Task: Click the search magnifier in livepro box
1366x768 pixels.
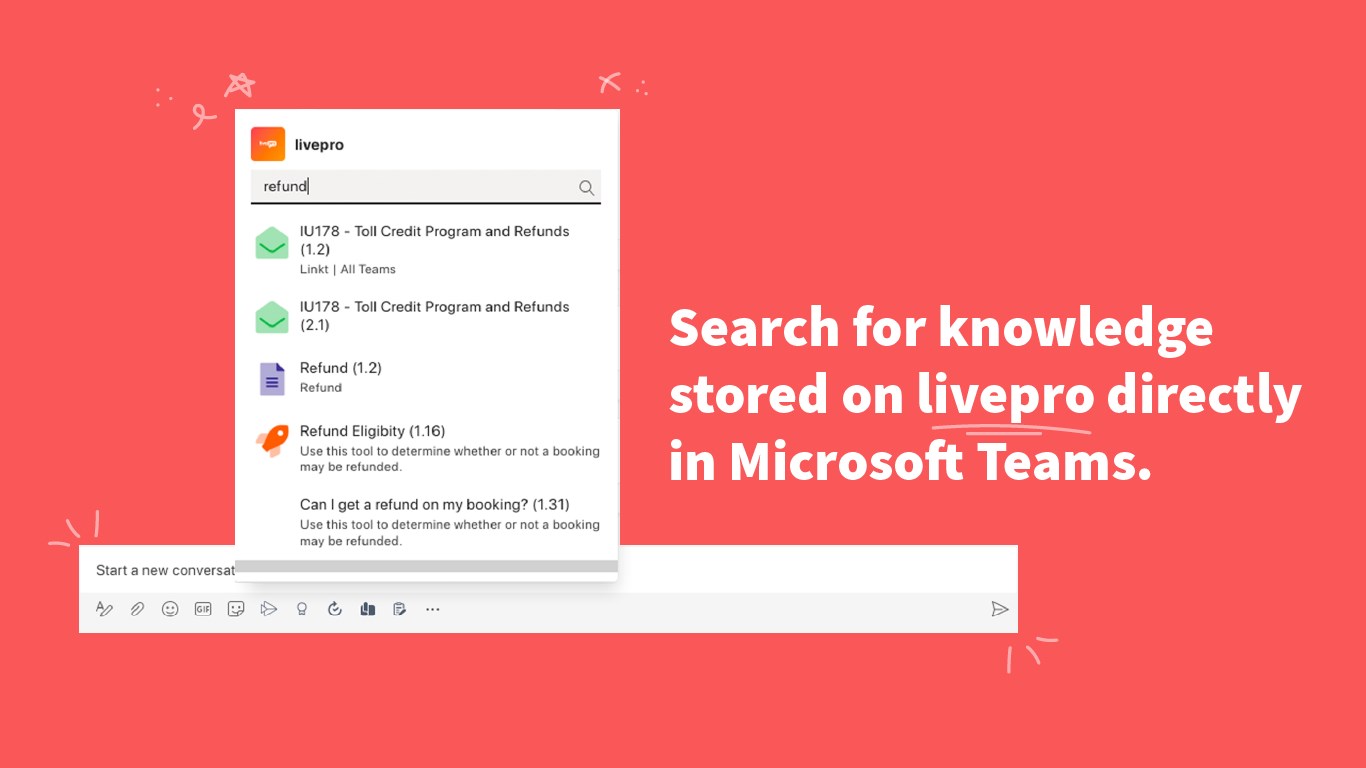Action: tap(586, 187)
